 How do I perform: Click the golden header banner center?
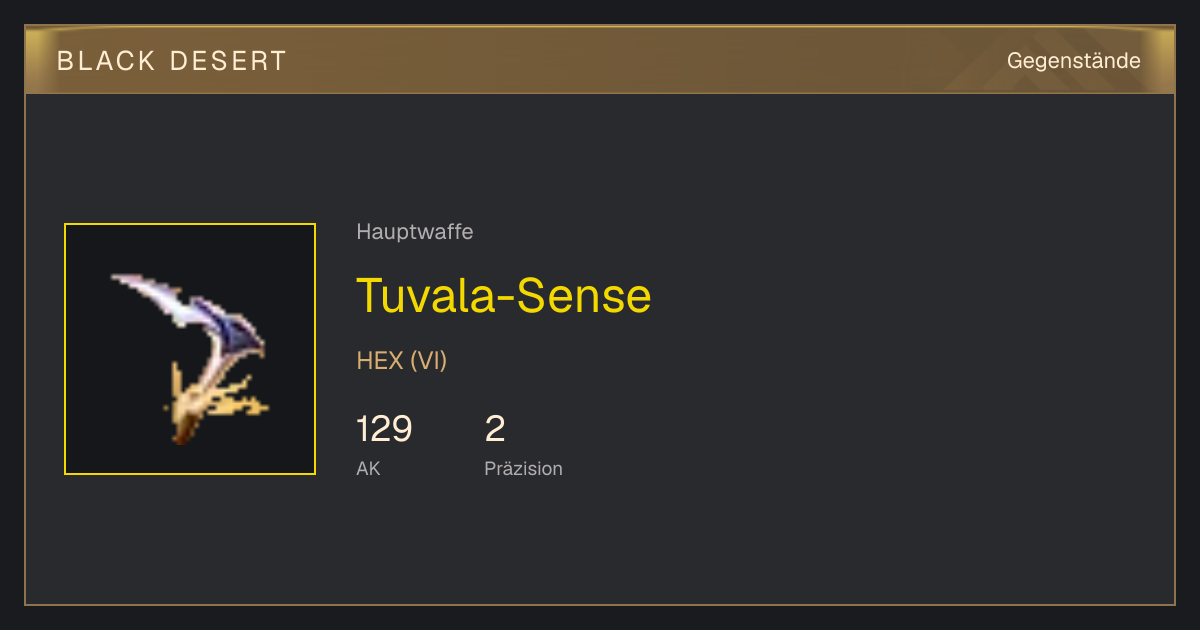click(x=600, y=60)
